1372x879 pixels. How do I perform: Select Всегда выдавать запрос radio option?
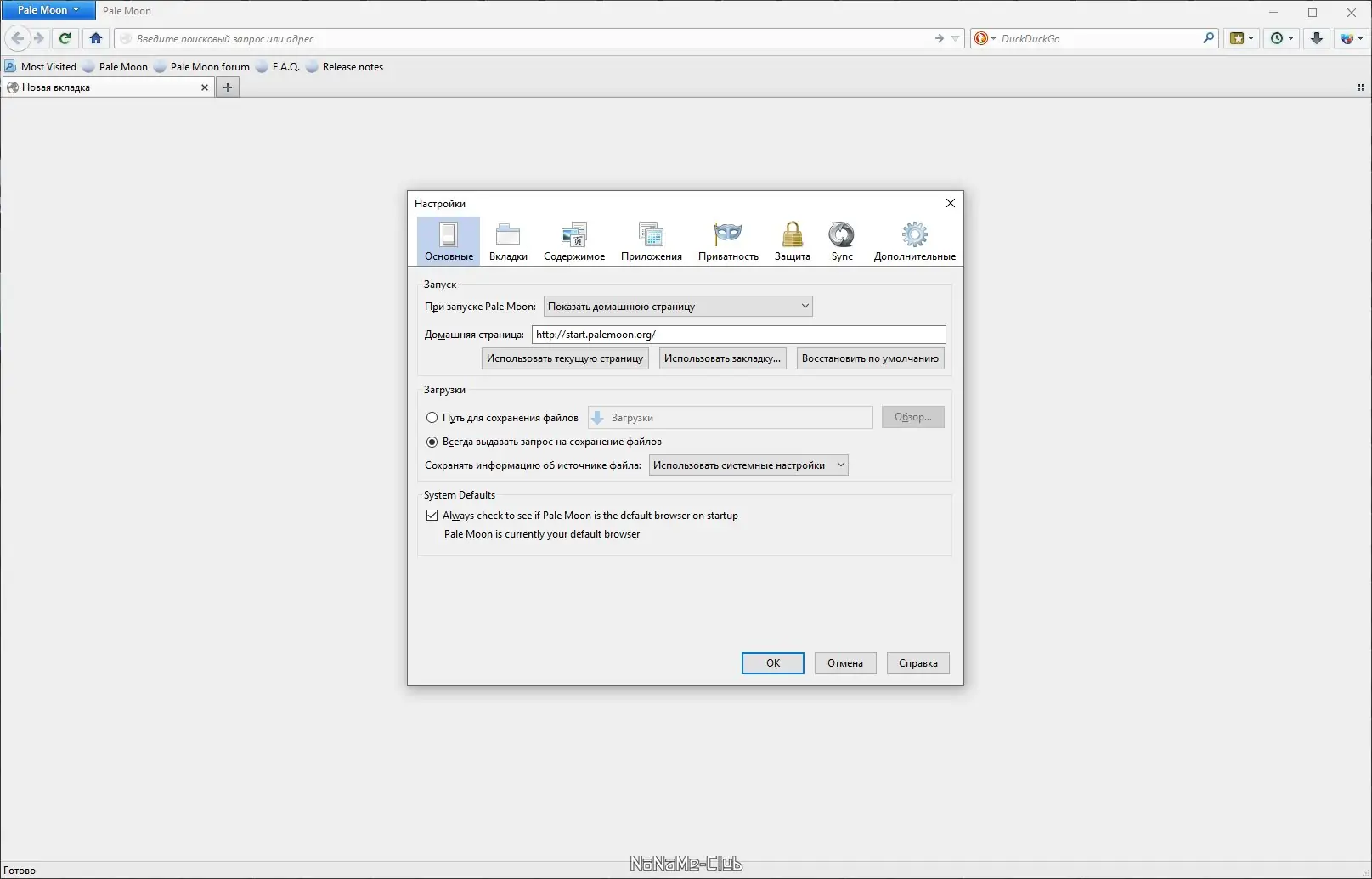432,442
